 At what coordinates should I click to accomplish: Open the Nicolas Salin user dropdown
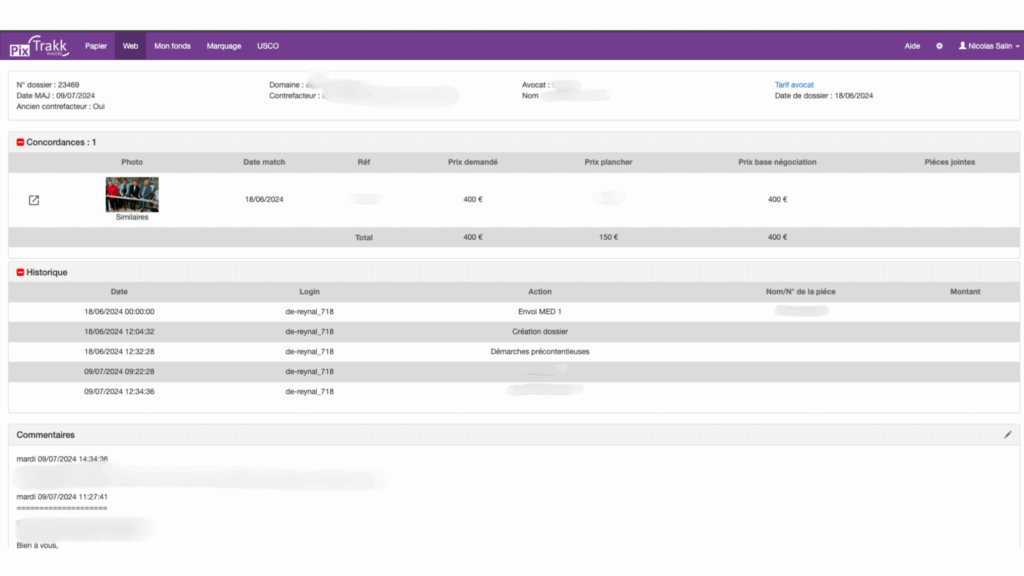pos(988,46)
